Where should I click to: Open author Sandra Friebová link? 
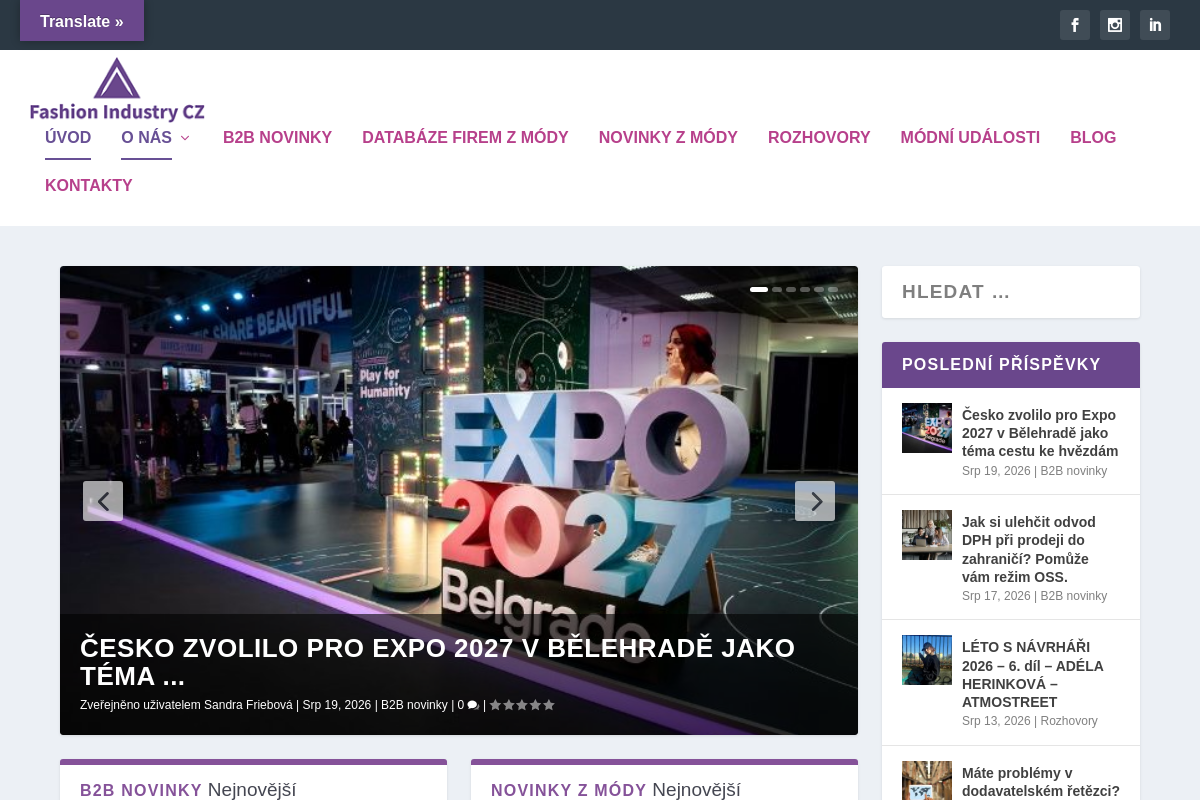click(248, 705)
